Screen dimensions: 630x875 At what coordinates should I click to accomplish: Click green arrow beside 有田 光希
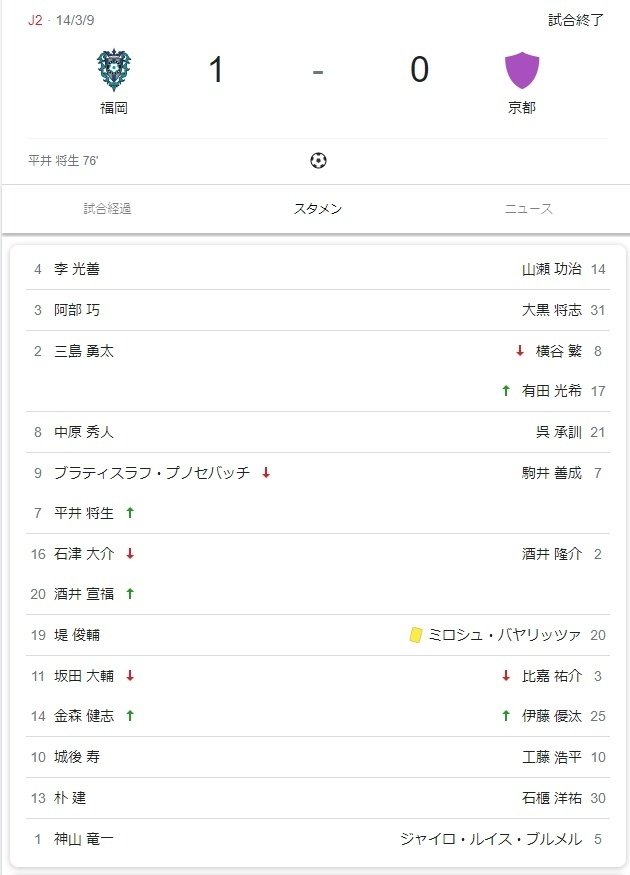(506, 391)
